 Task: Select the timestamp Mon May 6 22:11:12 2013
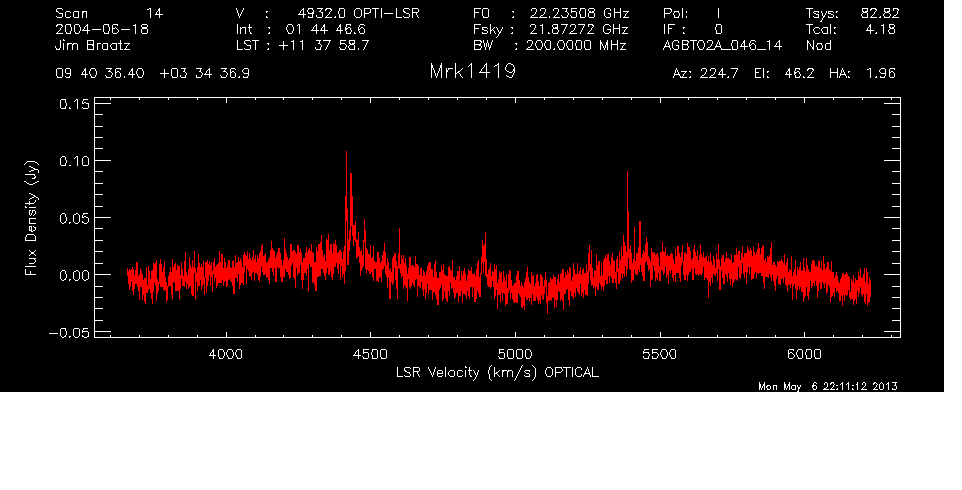pyautogui.click(x=828, y=386)
